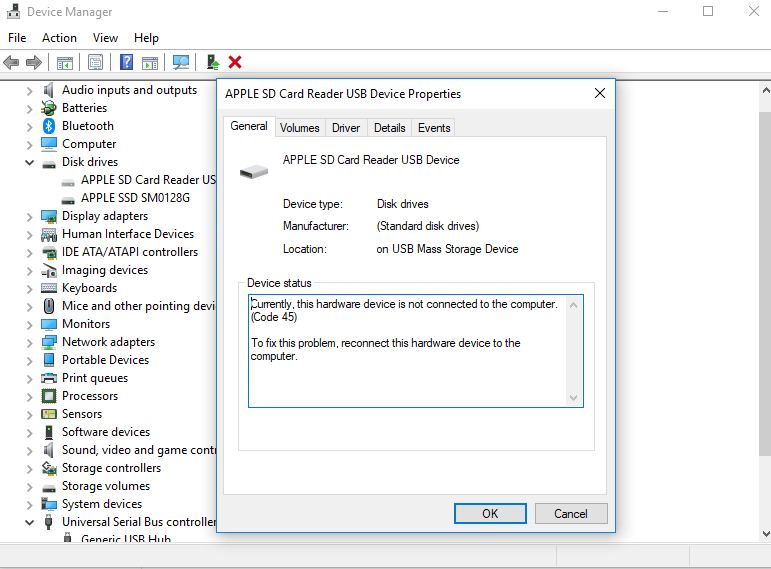Expand the IDE ATA/ATAPI controllers node
This screenshot has height=569, width=771.
tap(30, 252)
